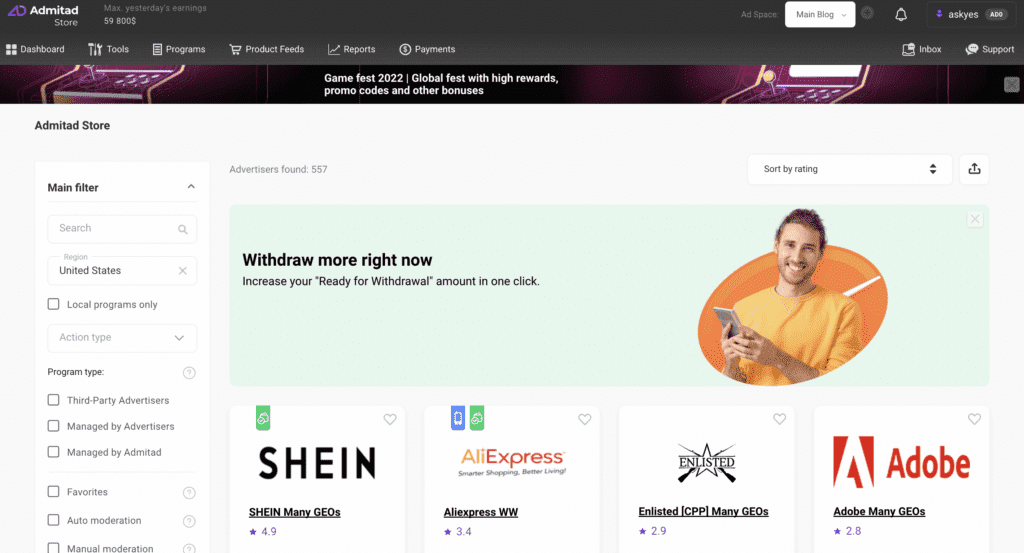
Task: Open the Reports menu
Action: (x=351, y=49)
